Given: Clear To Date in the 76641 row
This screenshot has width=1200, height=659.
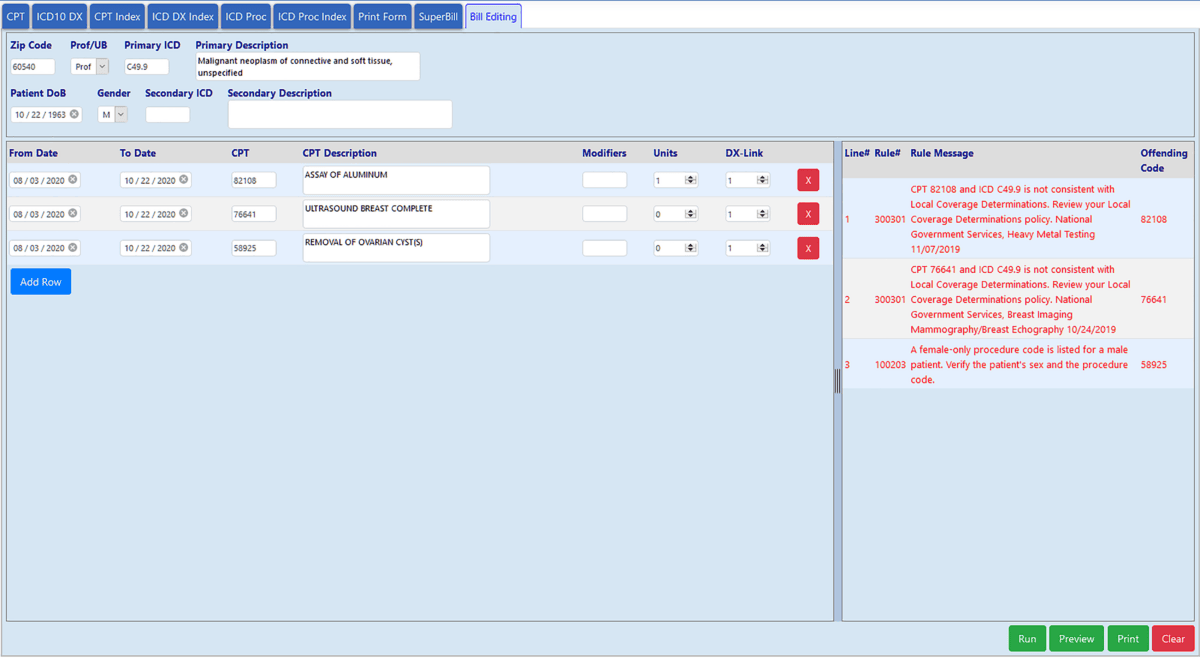Looking at the screenshot, I should [x=184, y=213].
